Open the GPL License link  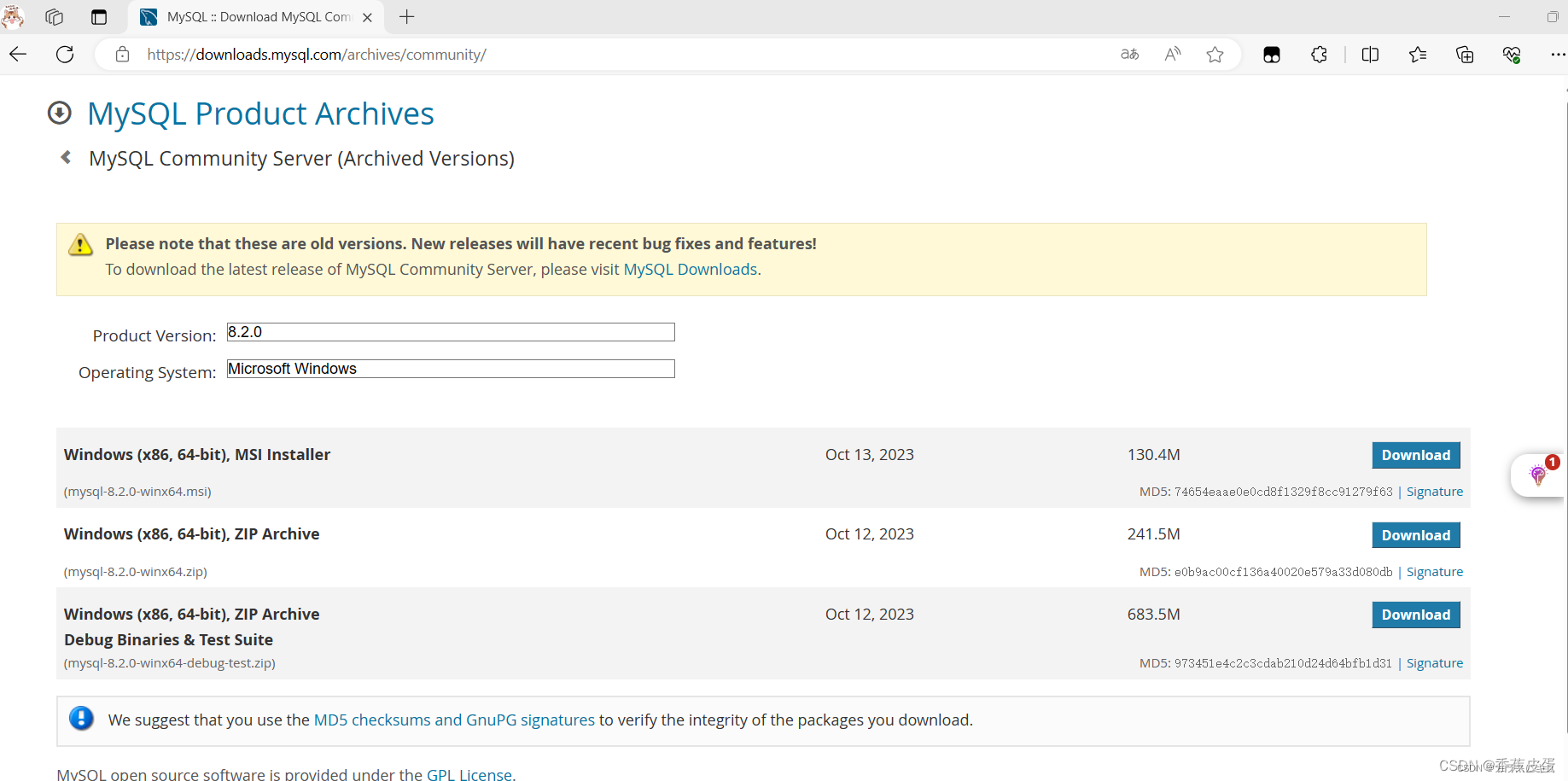(x=469, y=773)
